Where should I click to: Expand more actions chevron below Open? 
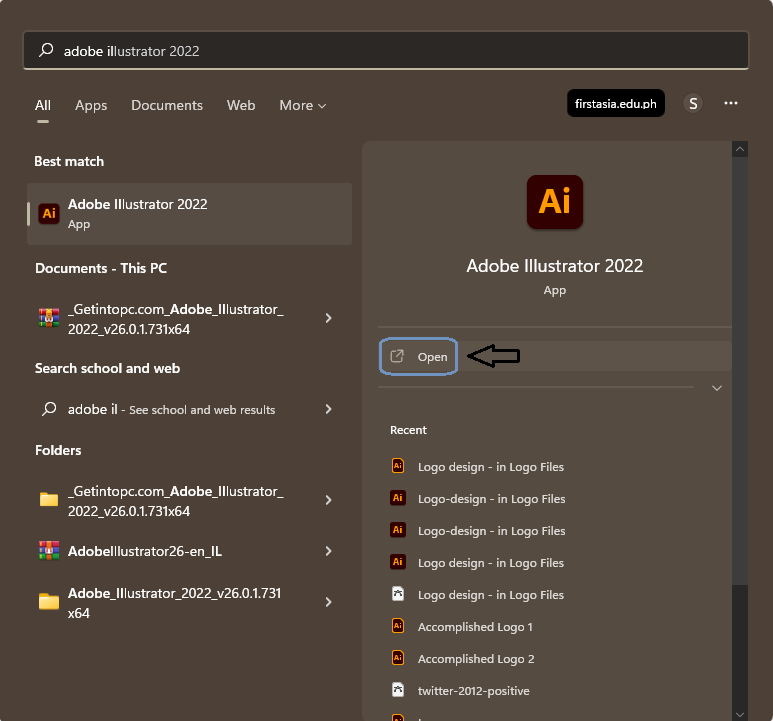tap(717, 388)
